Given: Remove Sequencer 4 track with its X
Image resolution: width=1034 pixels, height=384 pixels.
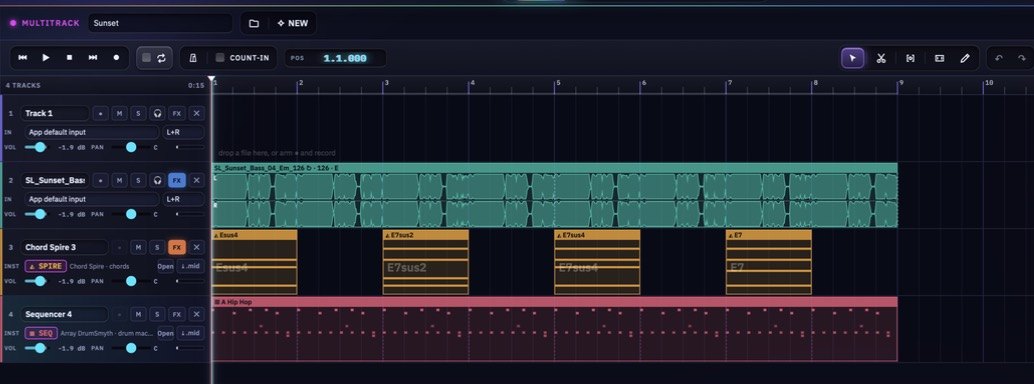Looking at the screenshot, I should (196, 314).
